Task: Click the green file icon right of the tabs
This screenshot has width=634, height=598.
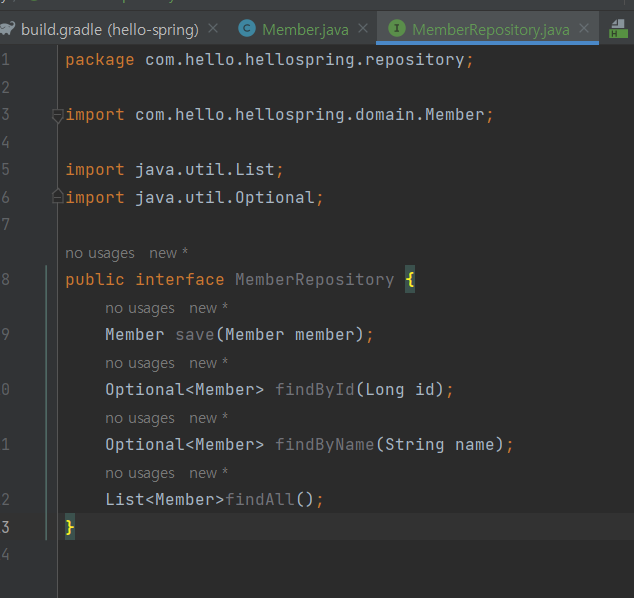Action: [618, 29]
